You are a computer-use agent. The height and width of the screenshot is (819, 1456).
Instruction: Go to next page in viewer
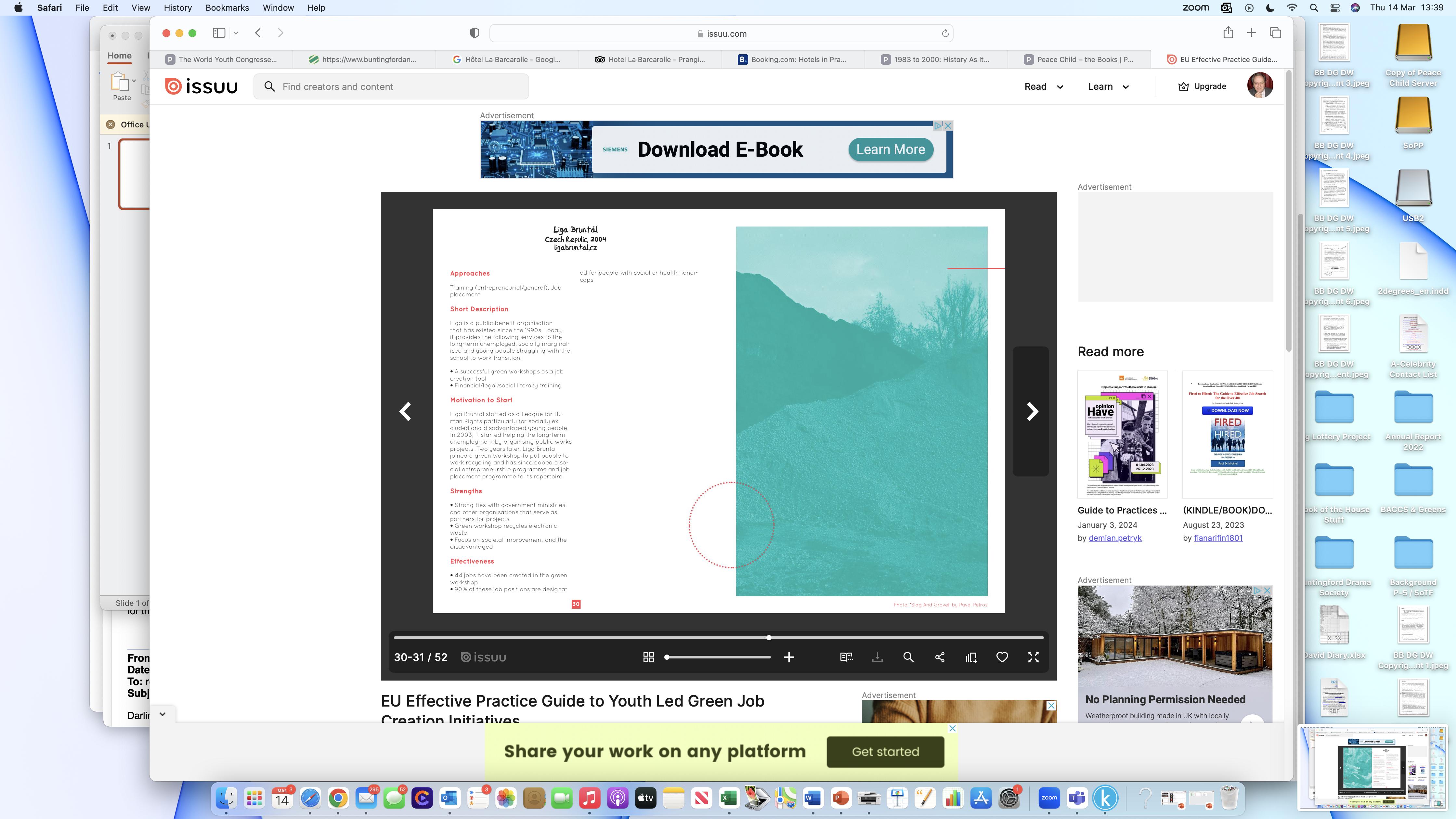point(1032,411)
